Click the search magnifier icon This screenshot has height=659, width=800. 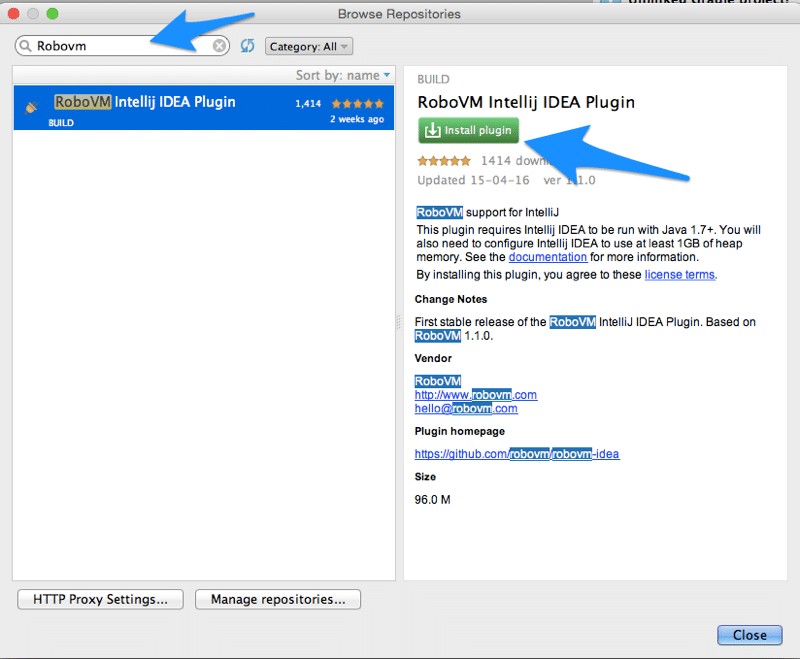click(25, 46)
